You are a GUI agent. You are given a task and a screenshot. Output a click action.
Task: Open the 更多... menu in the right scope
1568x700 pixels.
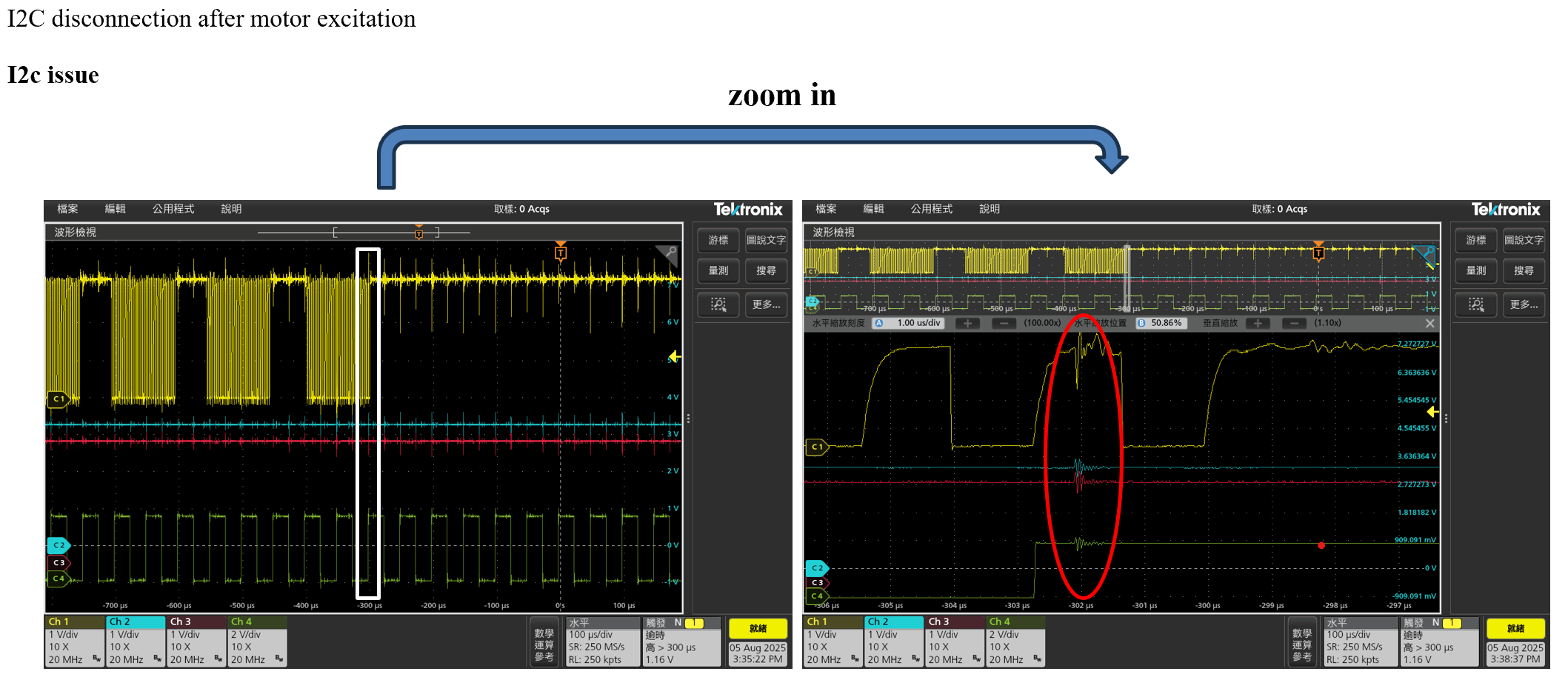click(x=1524, y=304)
